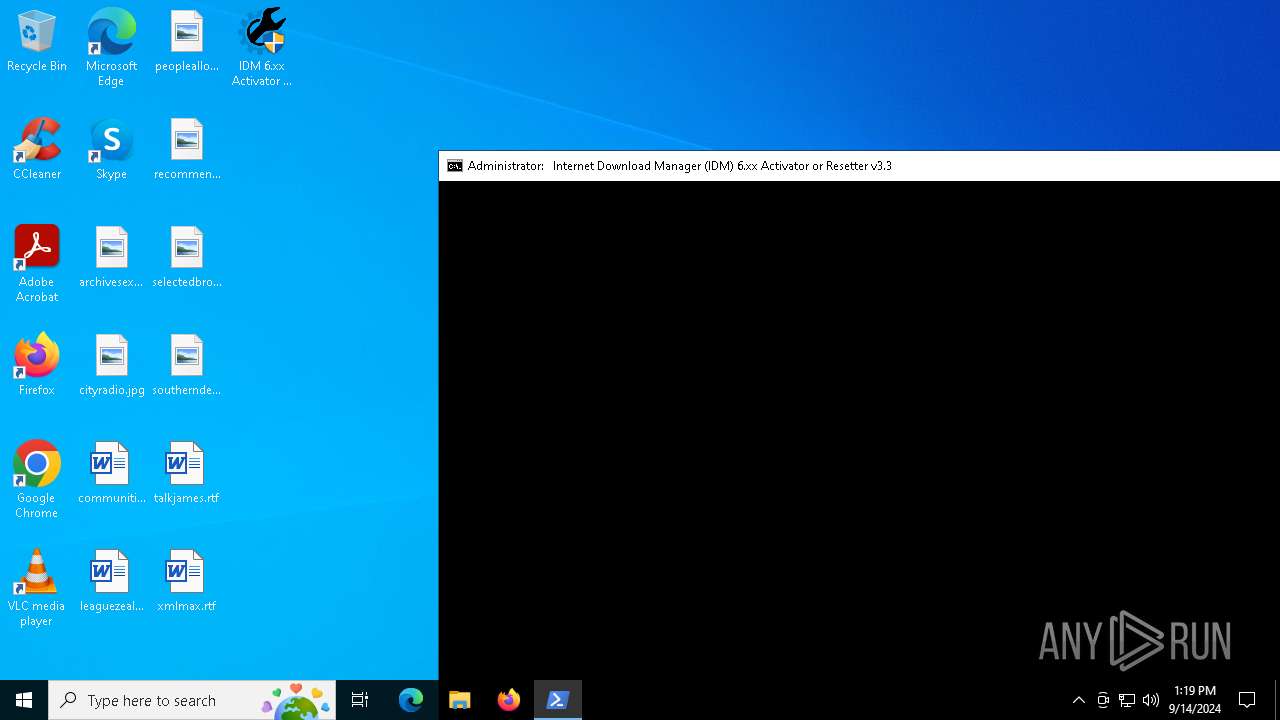Image resolution: width=1280 pixels, height=720 pixels.
Task: Select the leaguezeal... Word document
Action: pos(111,582)
